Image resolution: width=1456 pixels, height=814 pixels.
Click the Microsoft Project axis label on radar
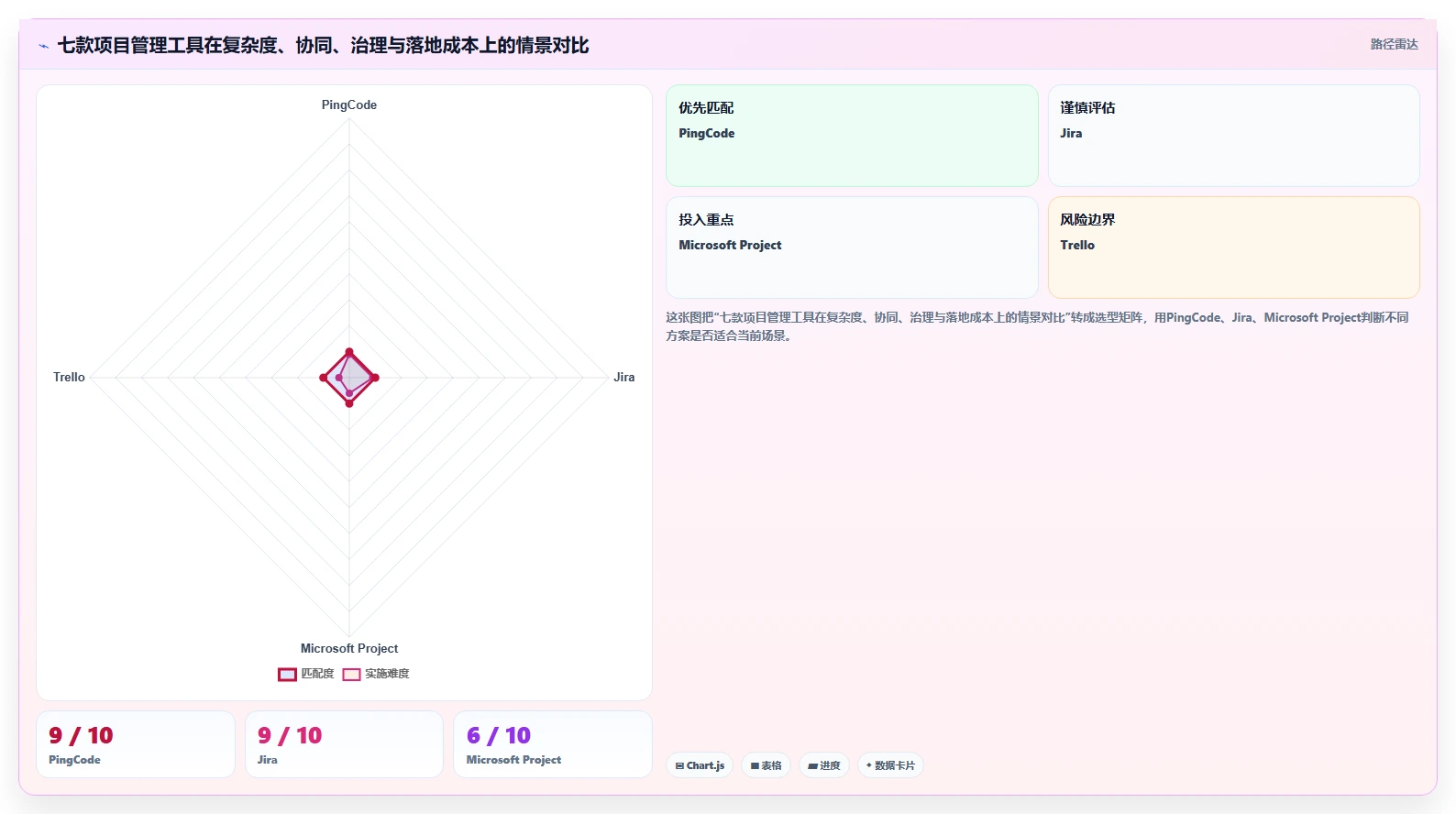(349, 648)
